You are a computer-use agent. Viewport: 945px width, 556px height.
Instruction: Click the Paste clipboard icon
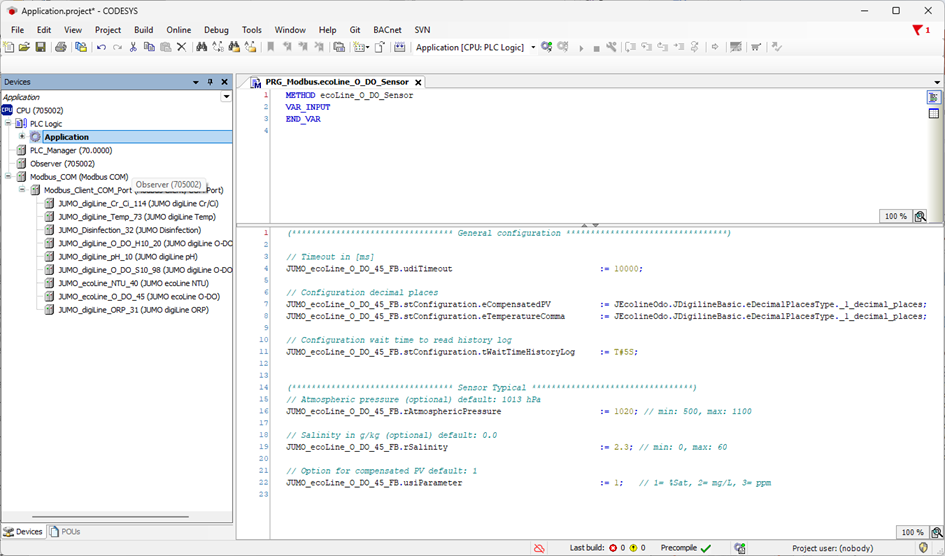165,47
